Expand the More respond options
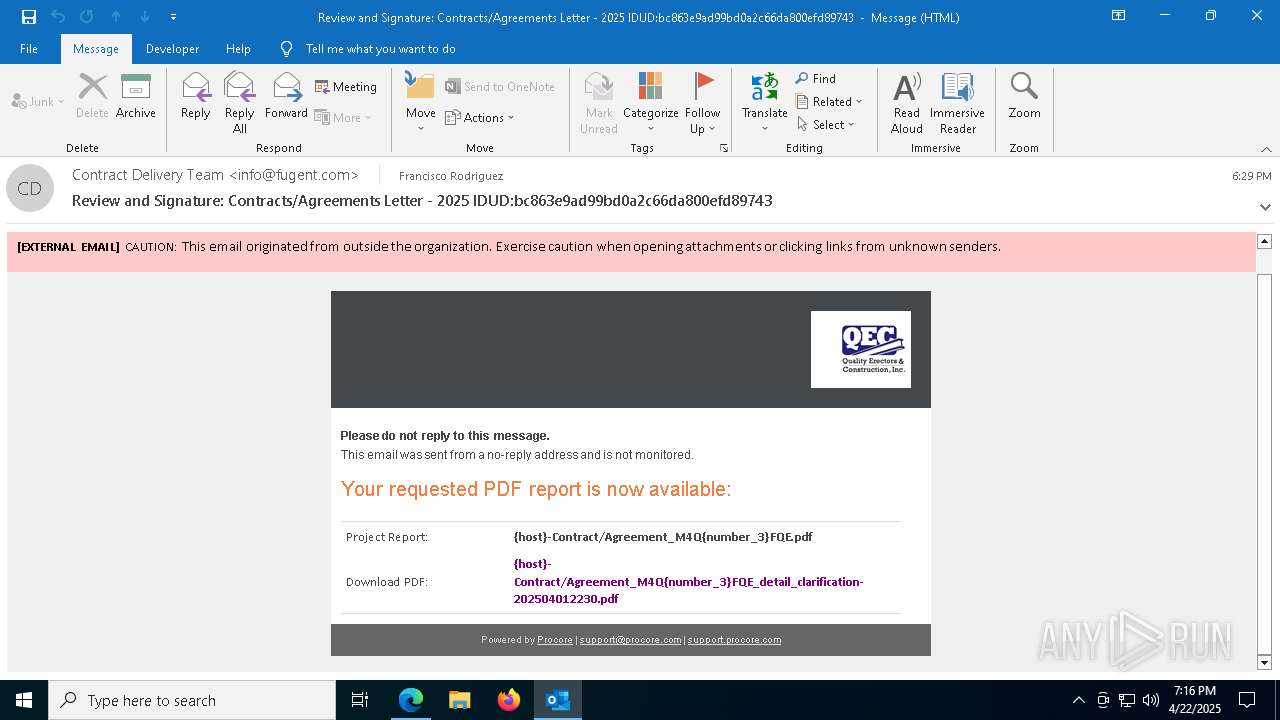 click(x=343, y=117)
